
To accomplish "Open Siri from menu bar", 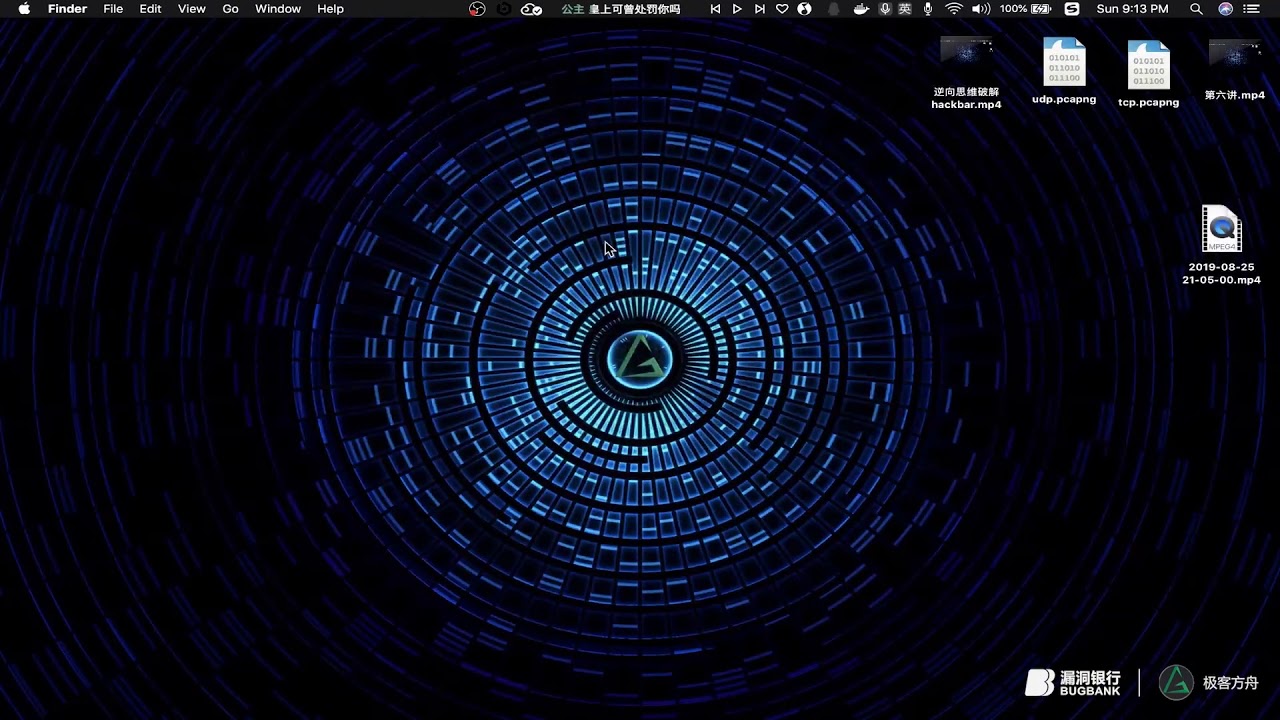I will pyautogui.click(x=1226, y=9).
